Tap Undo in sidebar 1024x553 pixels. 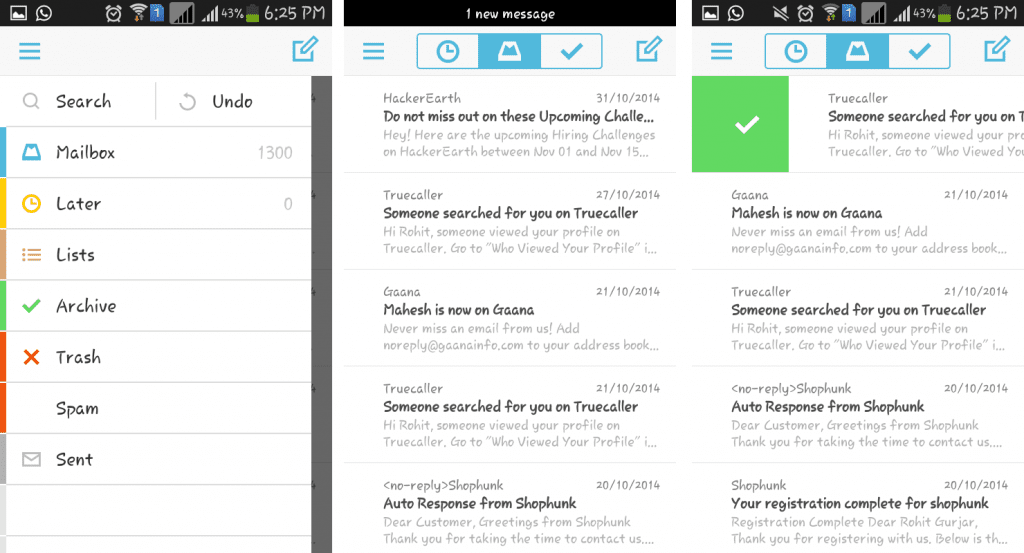(233, 101)
